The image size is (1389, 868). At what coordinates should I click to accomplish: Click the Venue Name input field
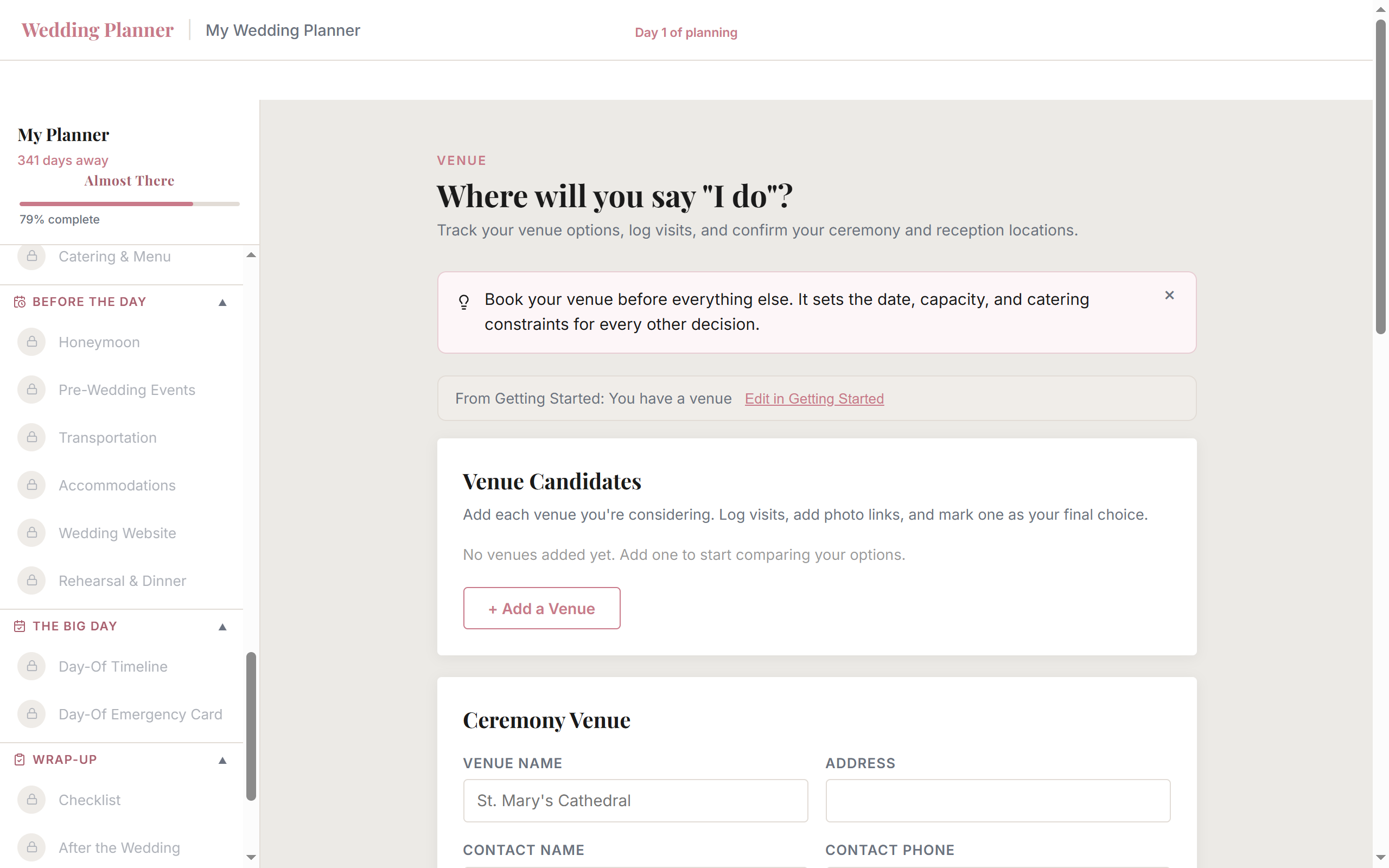635,800
